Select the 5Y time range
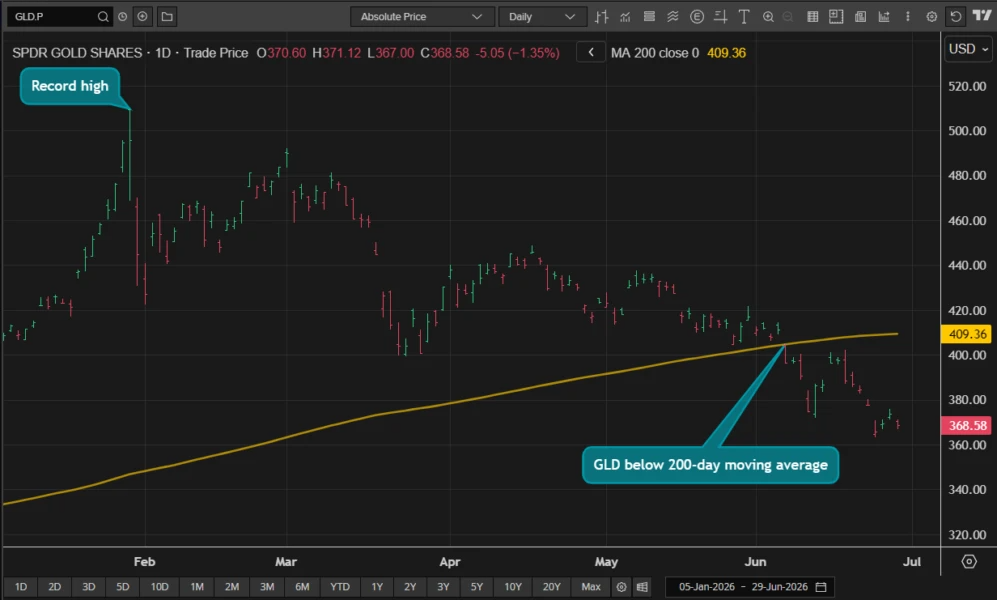Screen dimensions: 997x600 point(477,587)
